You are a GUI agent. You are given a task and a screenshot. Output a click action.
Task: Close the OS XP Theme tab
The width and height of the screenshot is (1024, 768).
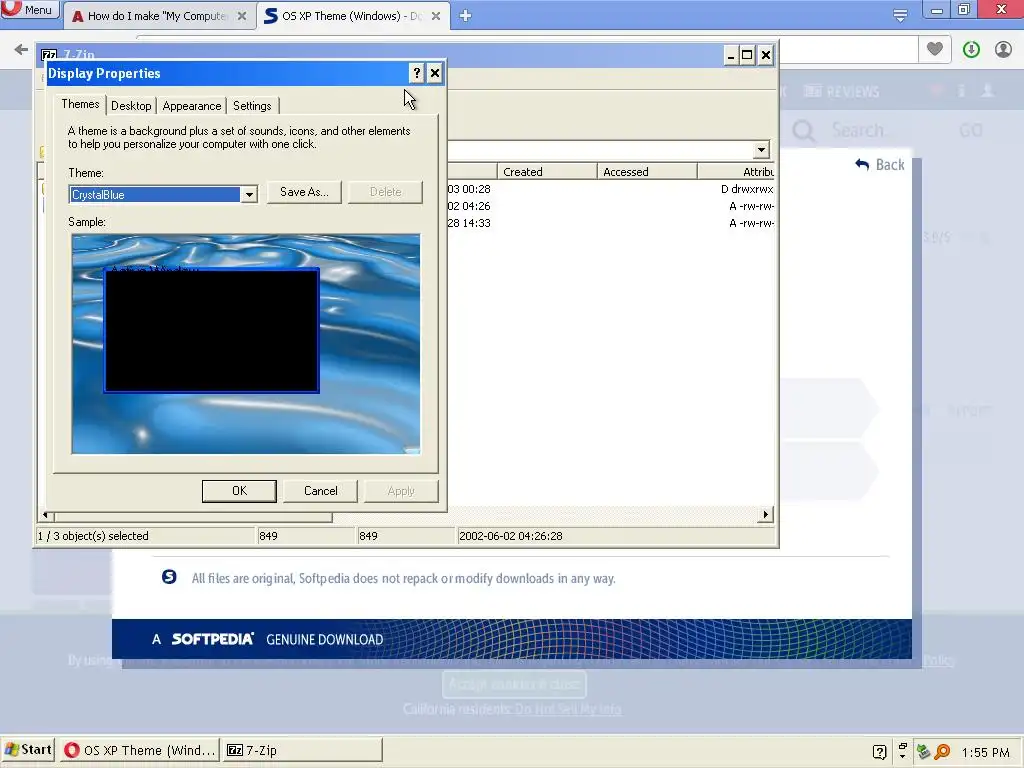click(x=436, y=16)
